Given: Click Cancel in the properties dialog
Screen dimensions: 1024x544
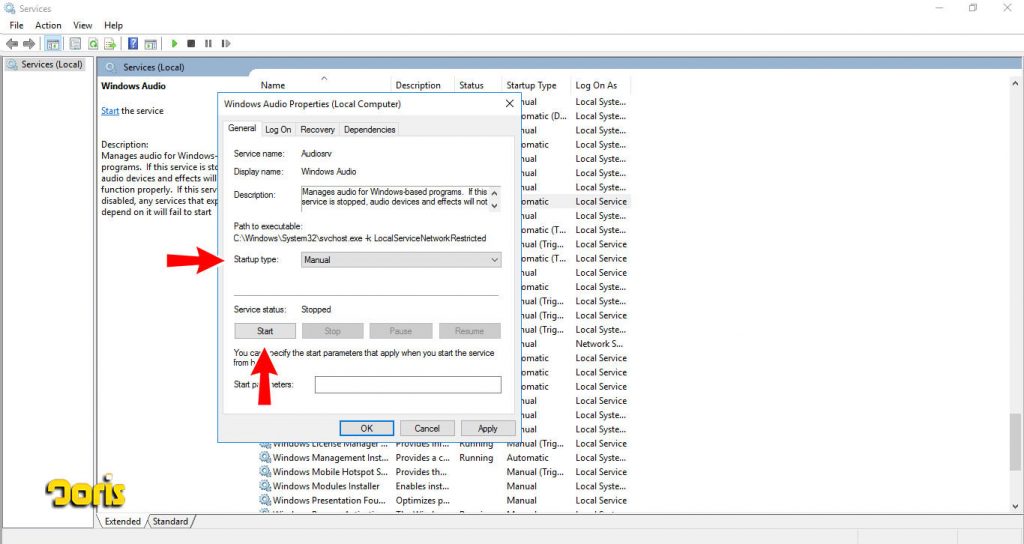Looking at the screenshot, I should click(427, 428).
